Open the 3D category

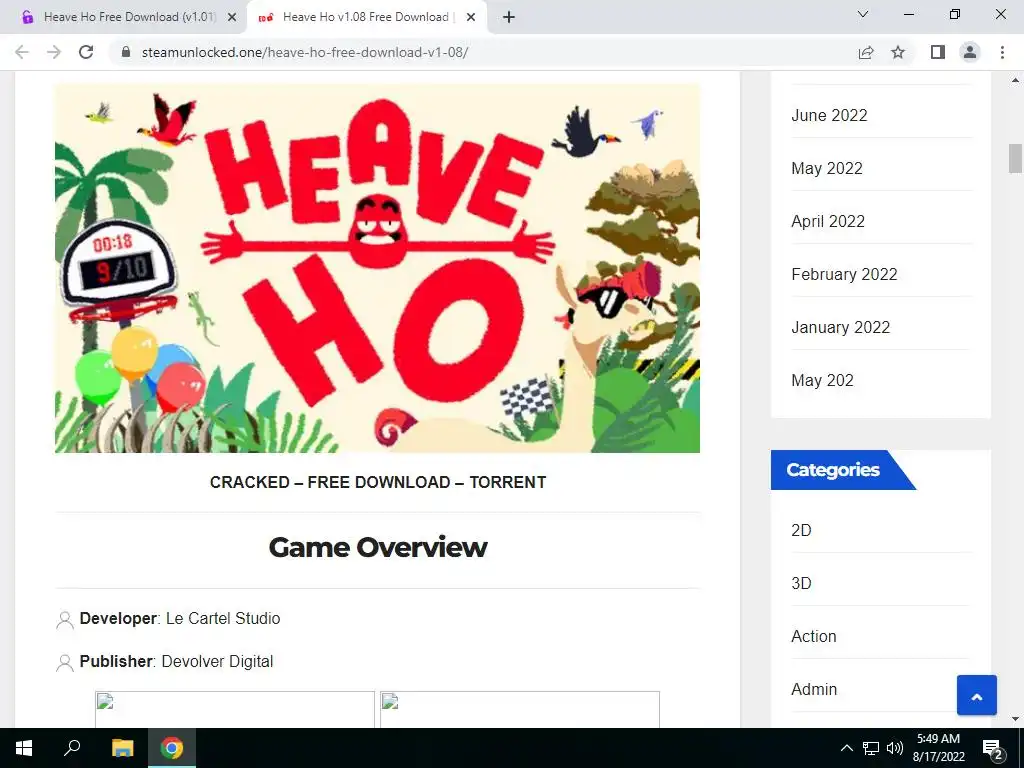[x=801, y=583]
